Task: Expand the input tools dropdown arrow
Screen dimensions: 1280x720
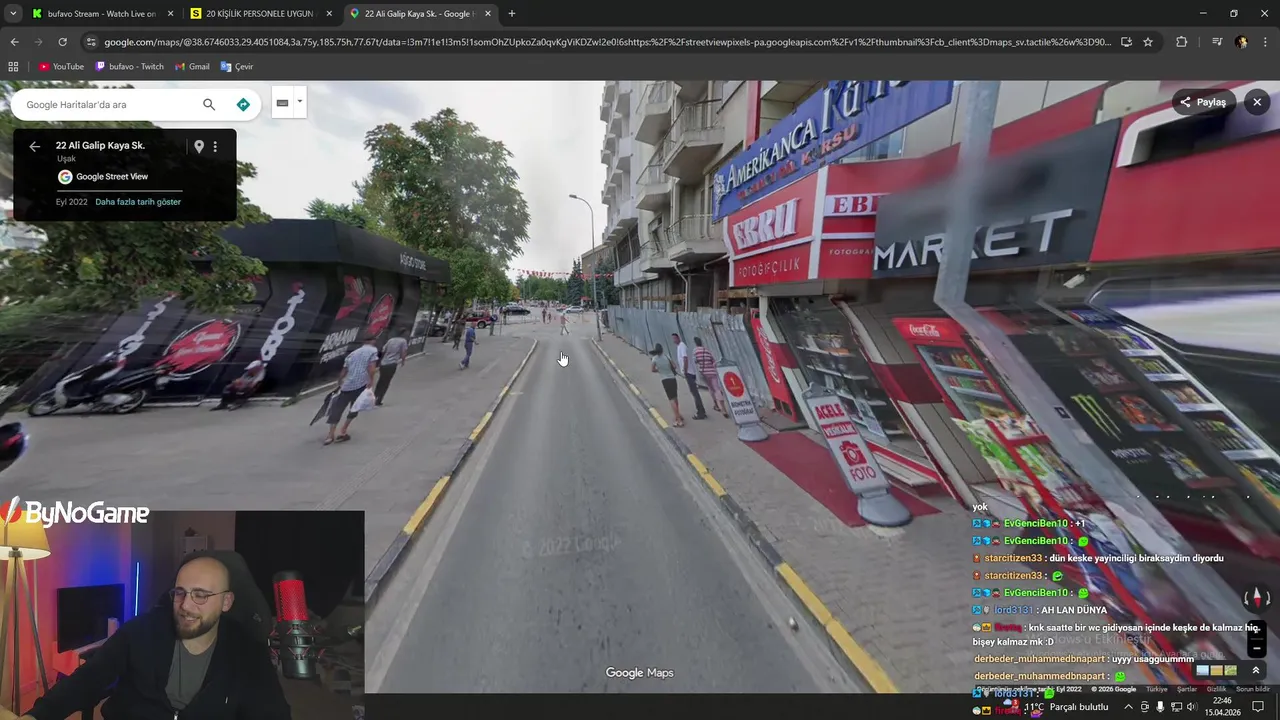Action: pos(299,101)
